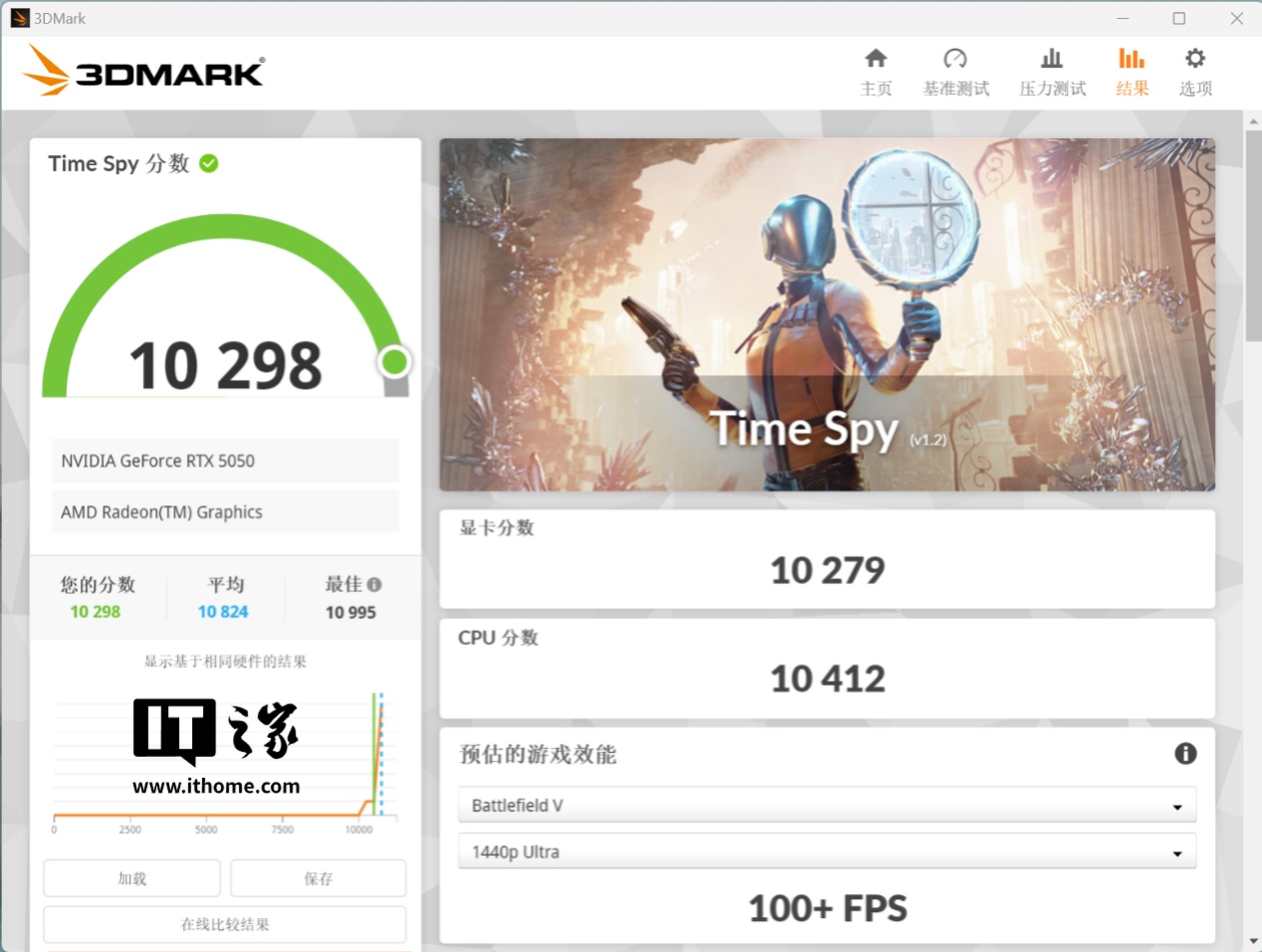
Task: Maximize the 3DMark window
Action: point(1179,18)
